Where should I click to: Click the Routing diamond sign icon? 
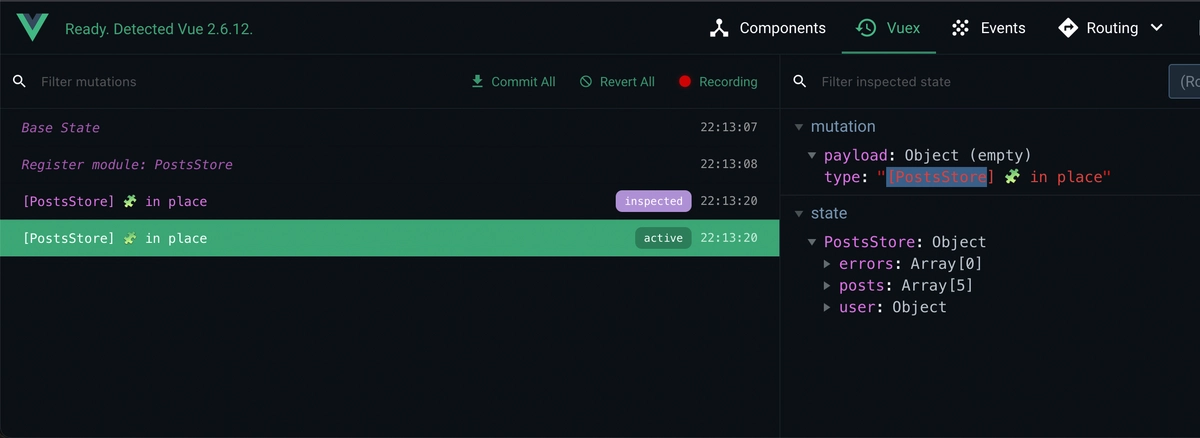pyautogui.click(x=1068, y=28)
